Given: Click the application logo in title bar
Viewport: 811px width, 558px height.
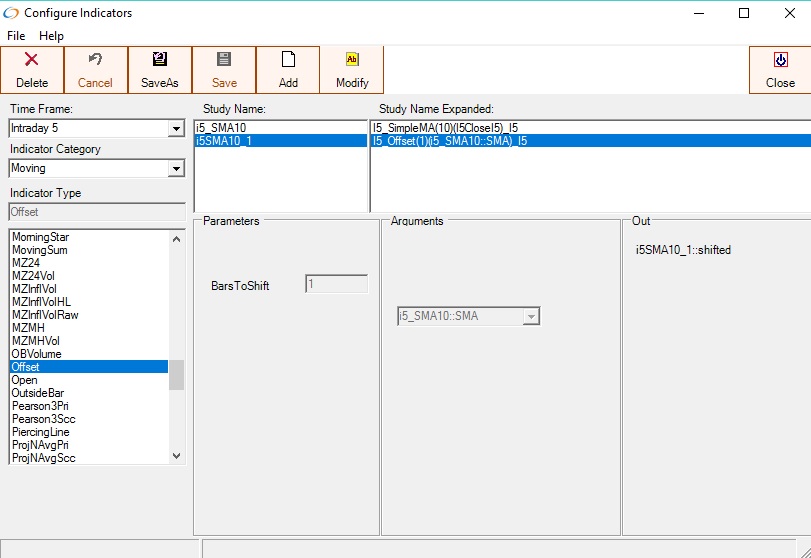Looking at the screenshot, I should click(x=12, y=13).
